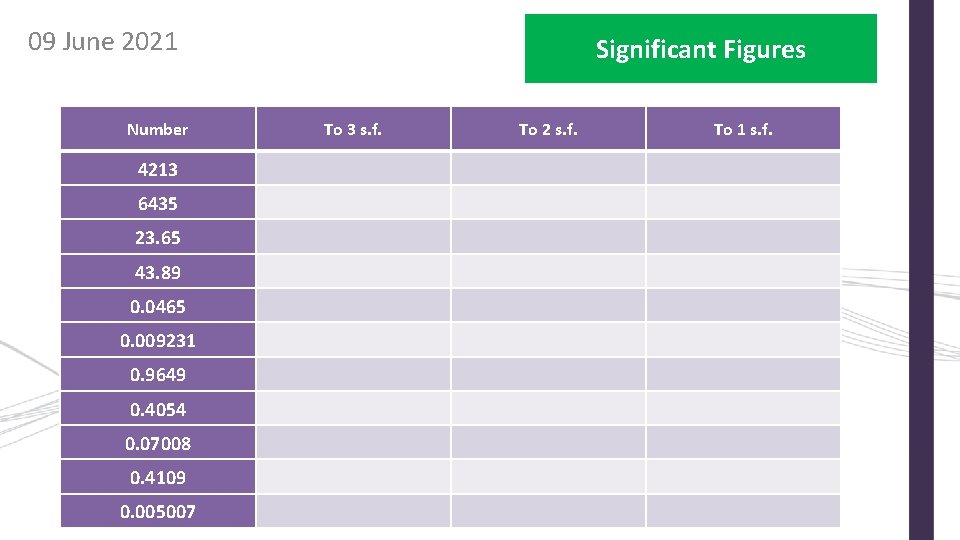Select the 09 June 2021 date text

click(103, 42)
